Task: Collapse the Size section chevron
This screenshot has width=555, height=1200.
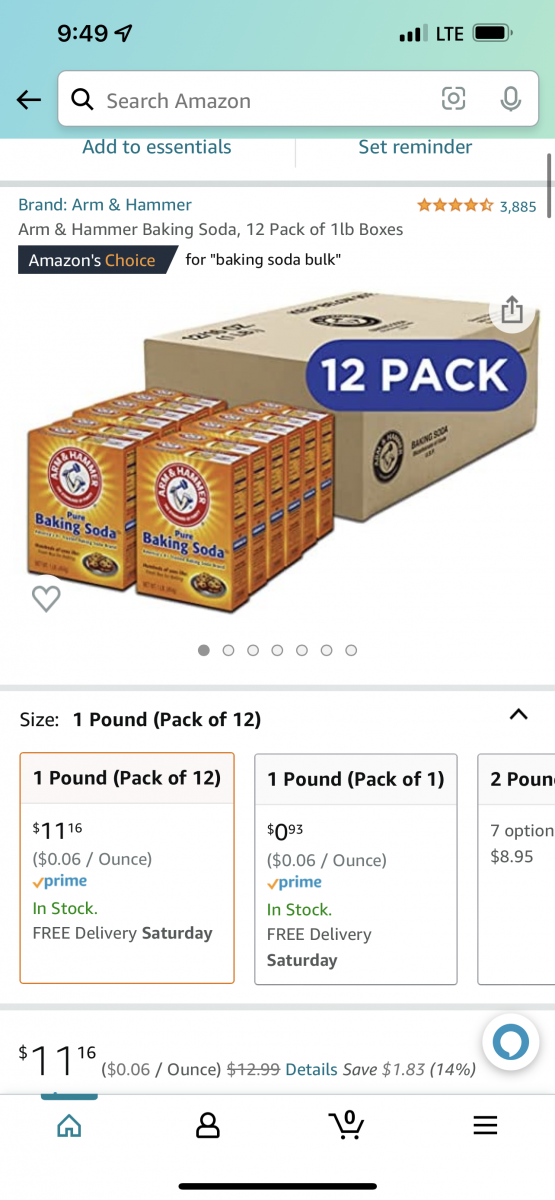Action: 517,715
